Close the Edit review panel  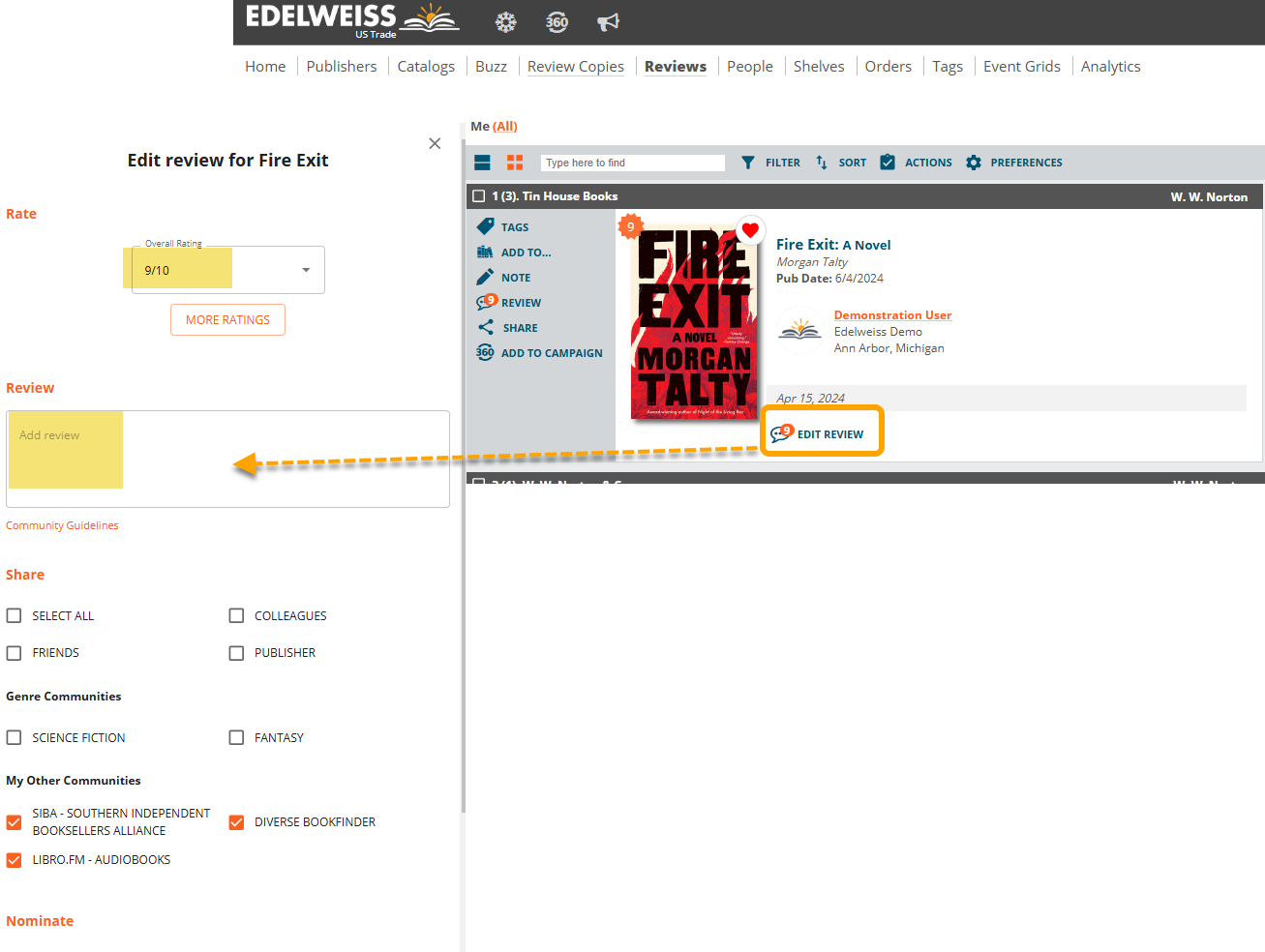coord(435,143)
